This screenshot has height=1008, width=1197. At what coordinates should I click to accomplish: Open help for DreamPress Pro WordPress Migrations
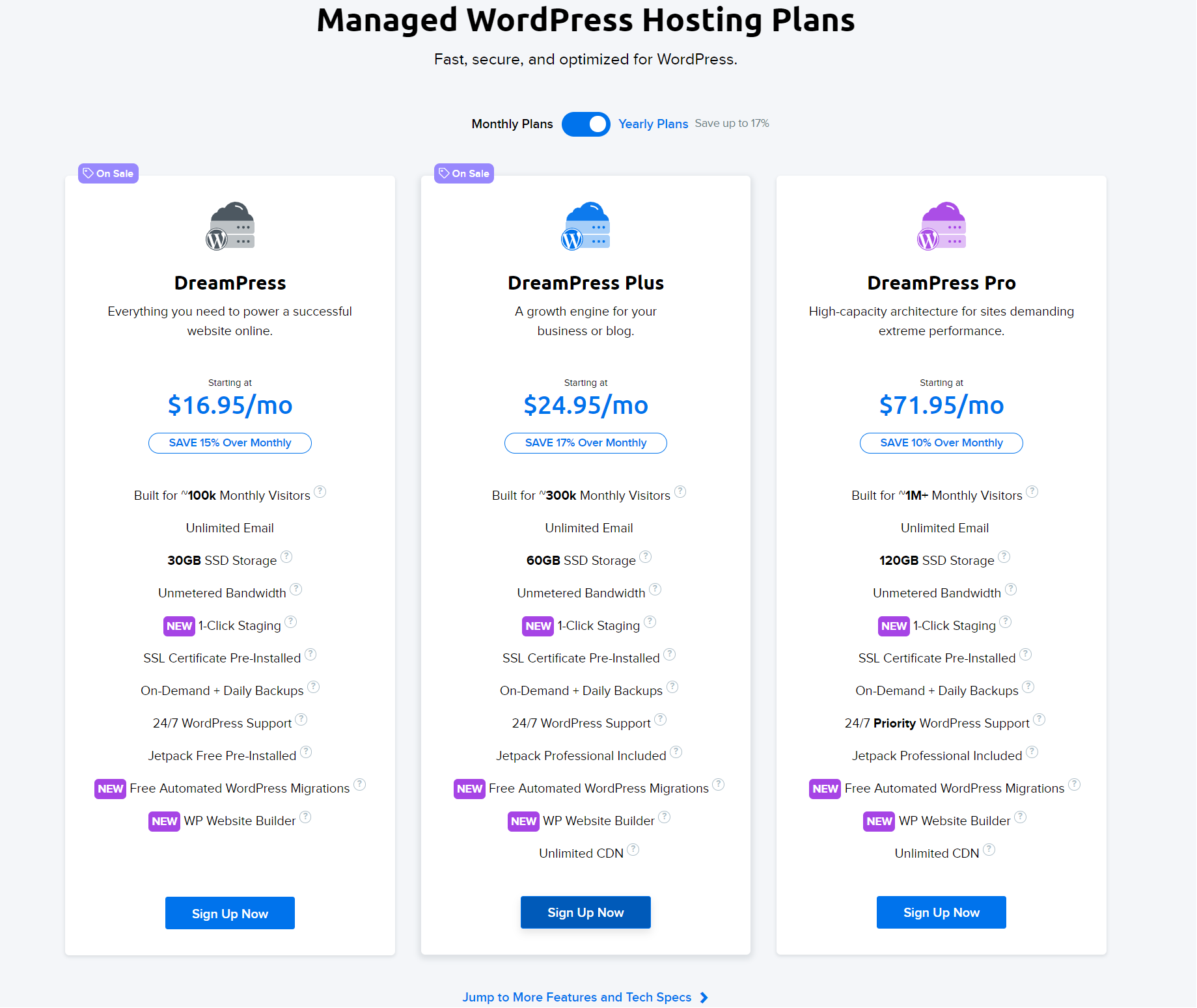coord(1075,784)
